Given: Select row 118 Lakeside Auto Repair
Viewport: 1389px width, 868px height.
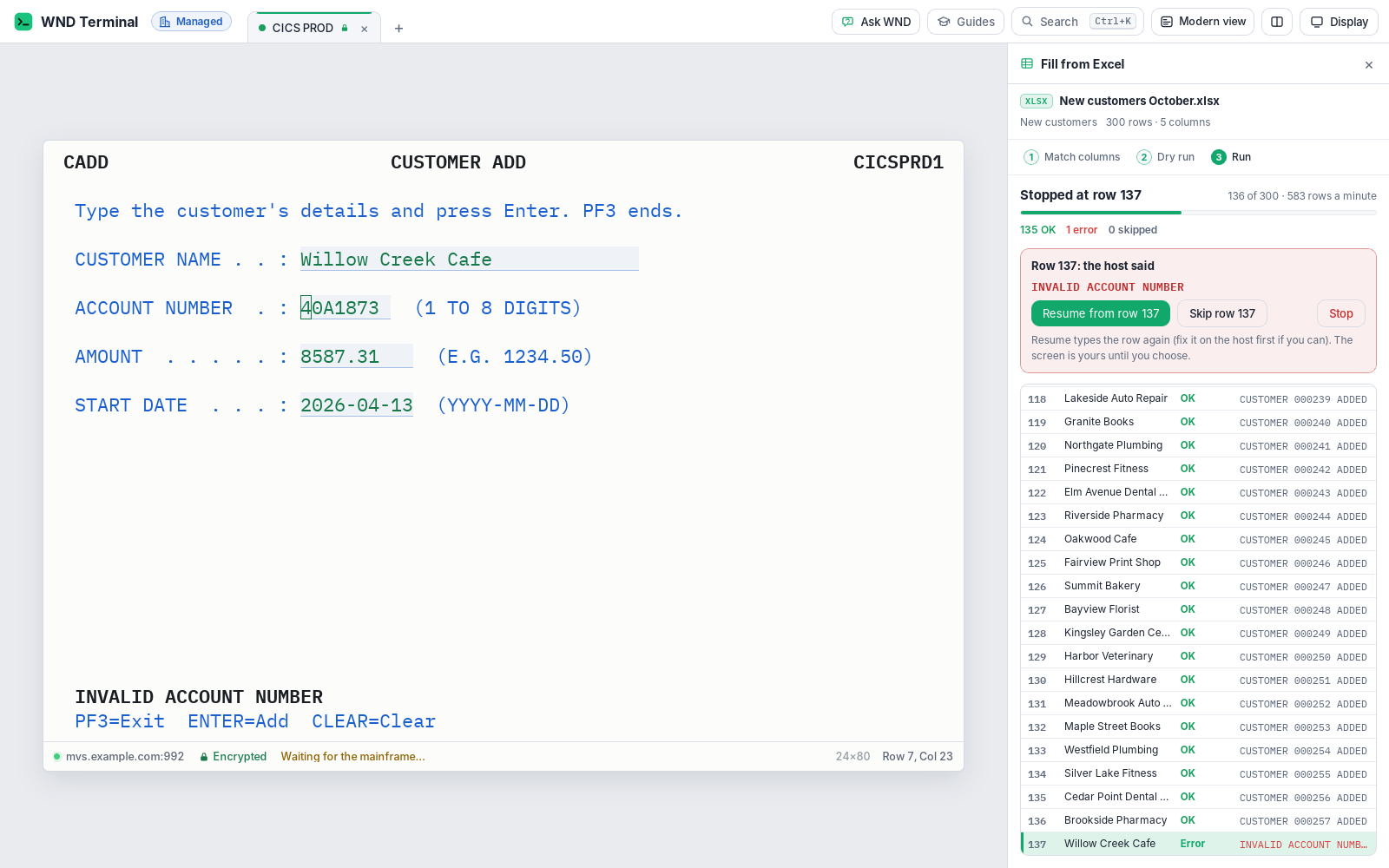Looking at the screenshot, I should (x=1198, y=398).
